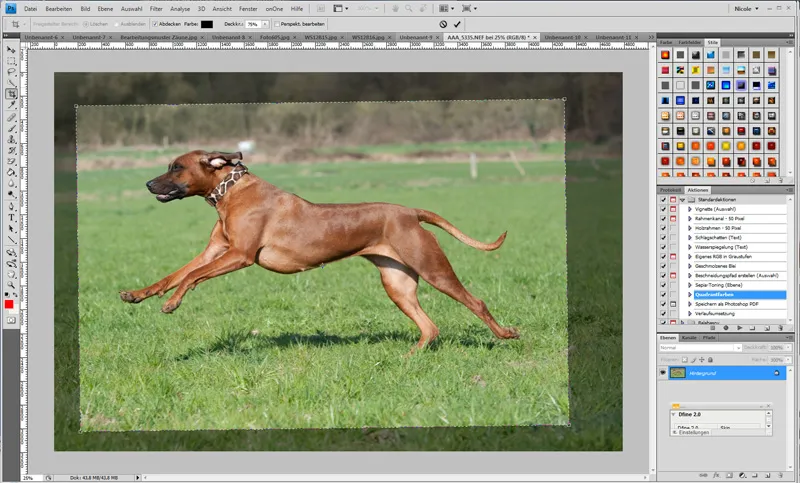This screenshot has width=800, height=483.
Task: Cancel the current crop operation
Action: point(443,24)
